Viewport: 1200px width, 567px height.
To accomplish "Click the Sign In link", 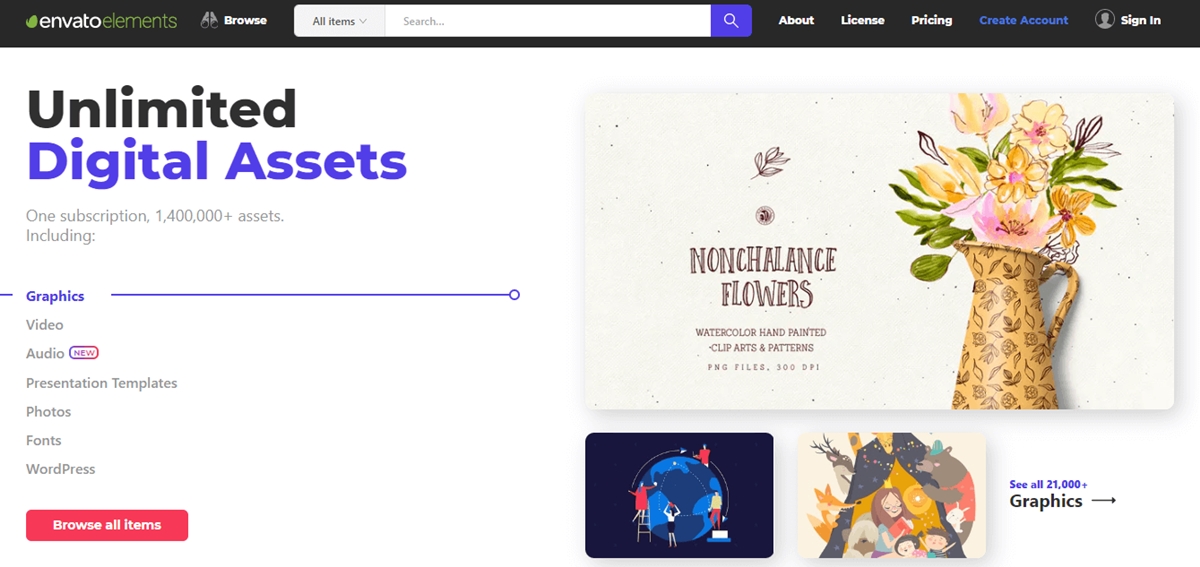I will 1140,20.
